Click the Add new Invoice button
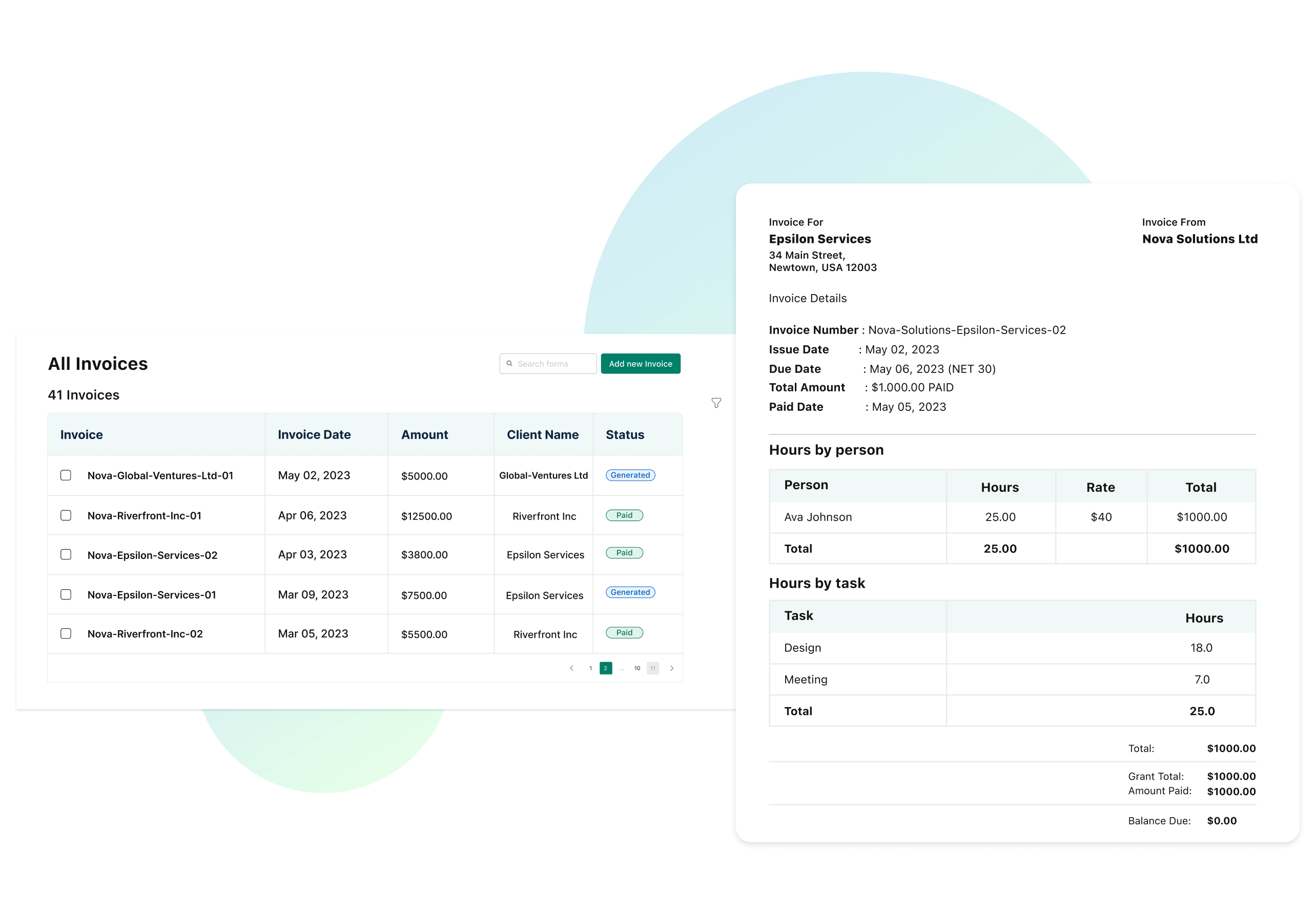The width and height of the screenshot is (1316, 914). 640,364
